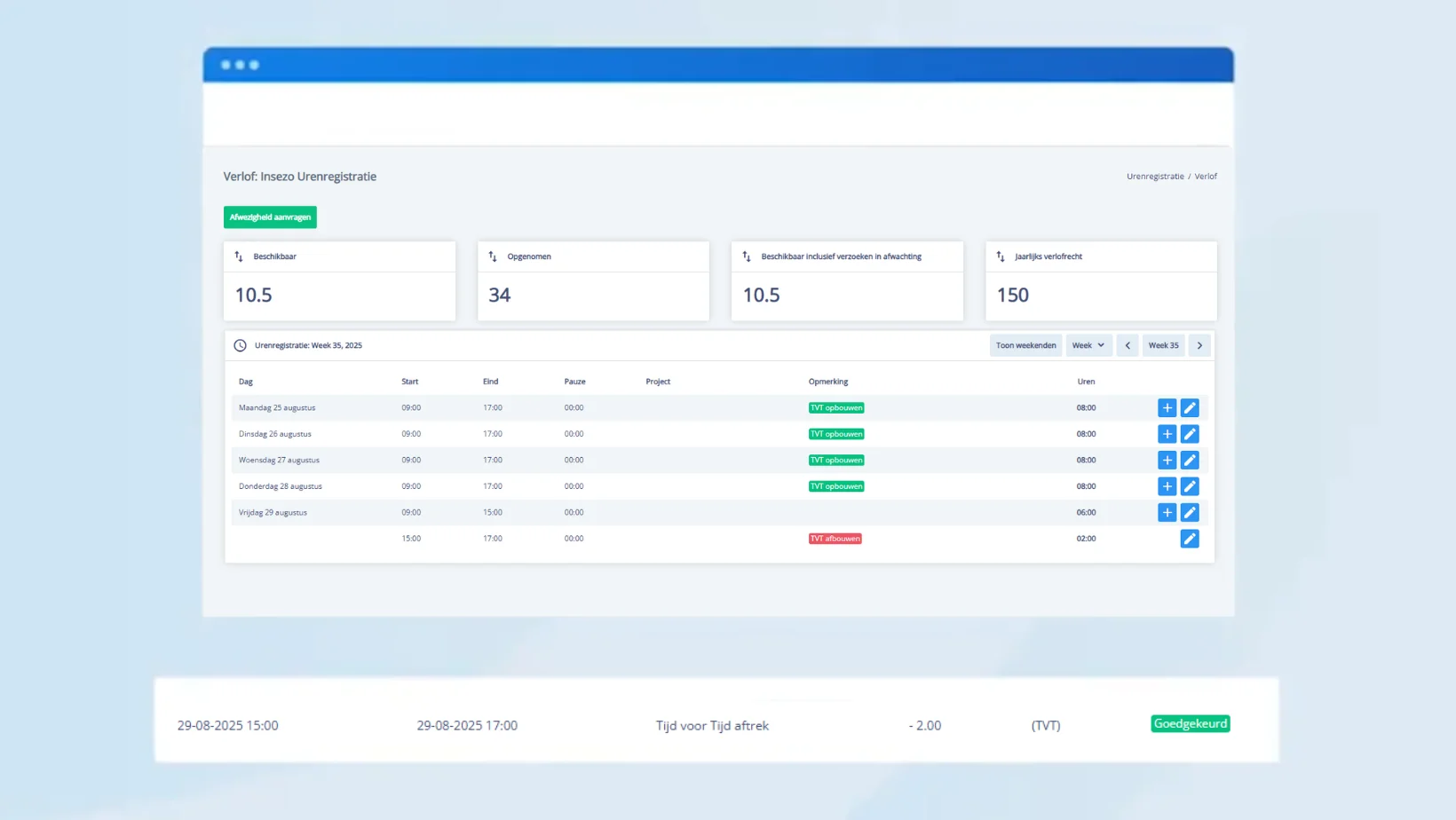Click the sort arrows icon on Opgenomen card
1456x820 pixels.
tap(493, 256)
